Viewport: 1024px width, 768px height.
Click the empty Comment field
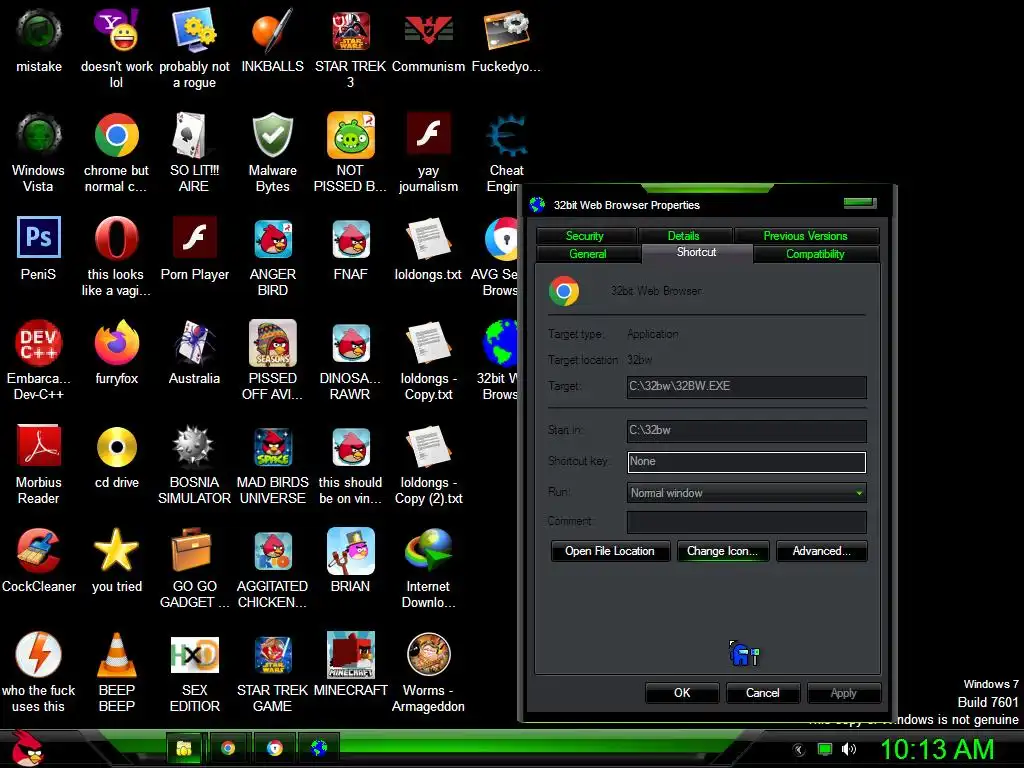(746, 522)
